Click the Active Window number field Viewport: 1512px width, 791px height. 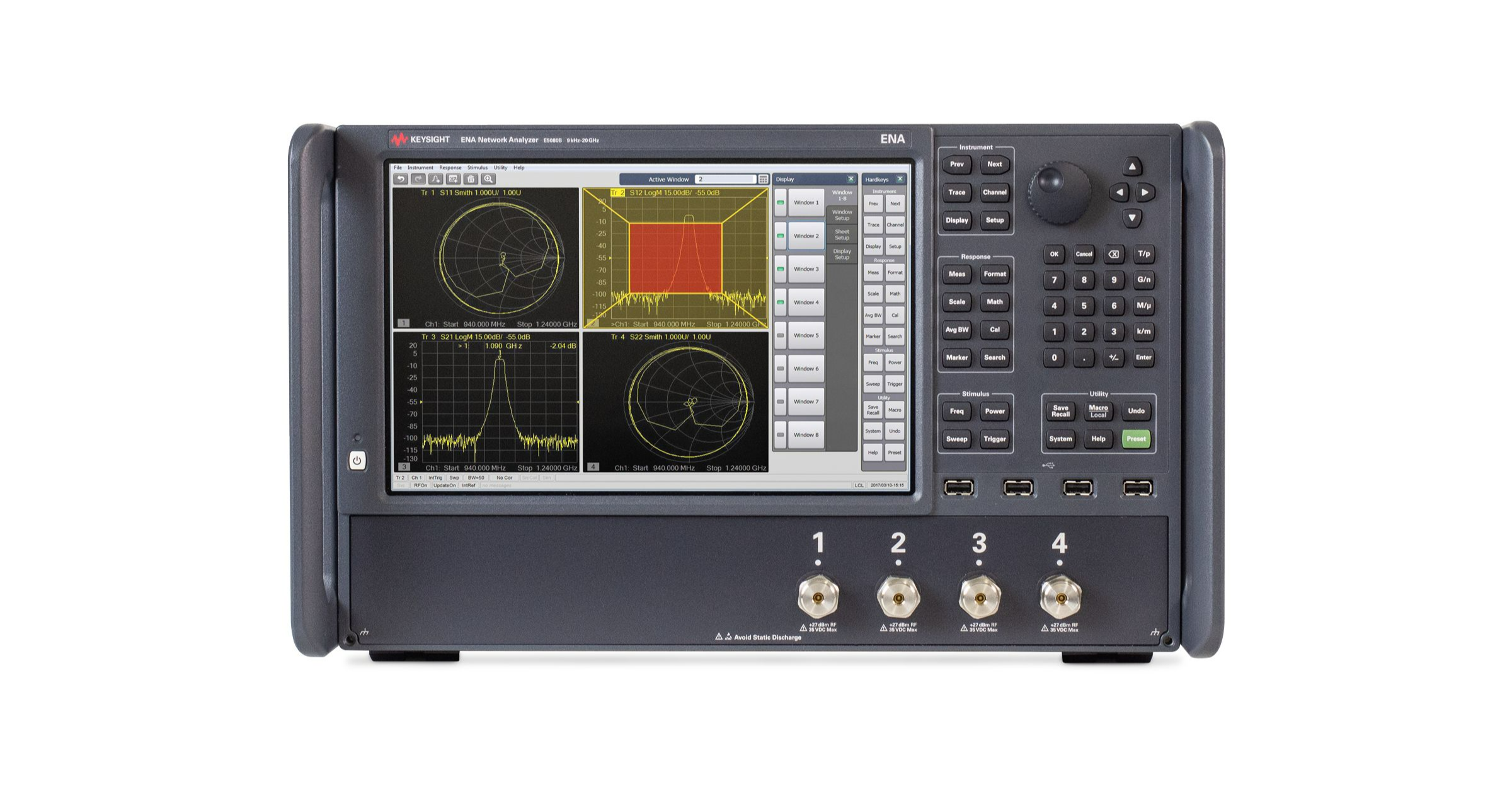pyautogui.click(x=724, y=180)
